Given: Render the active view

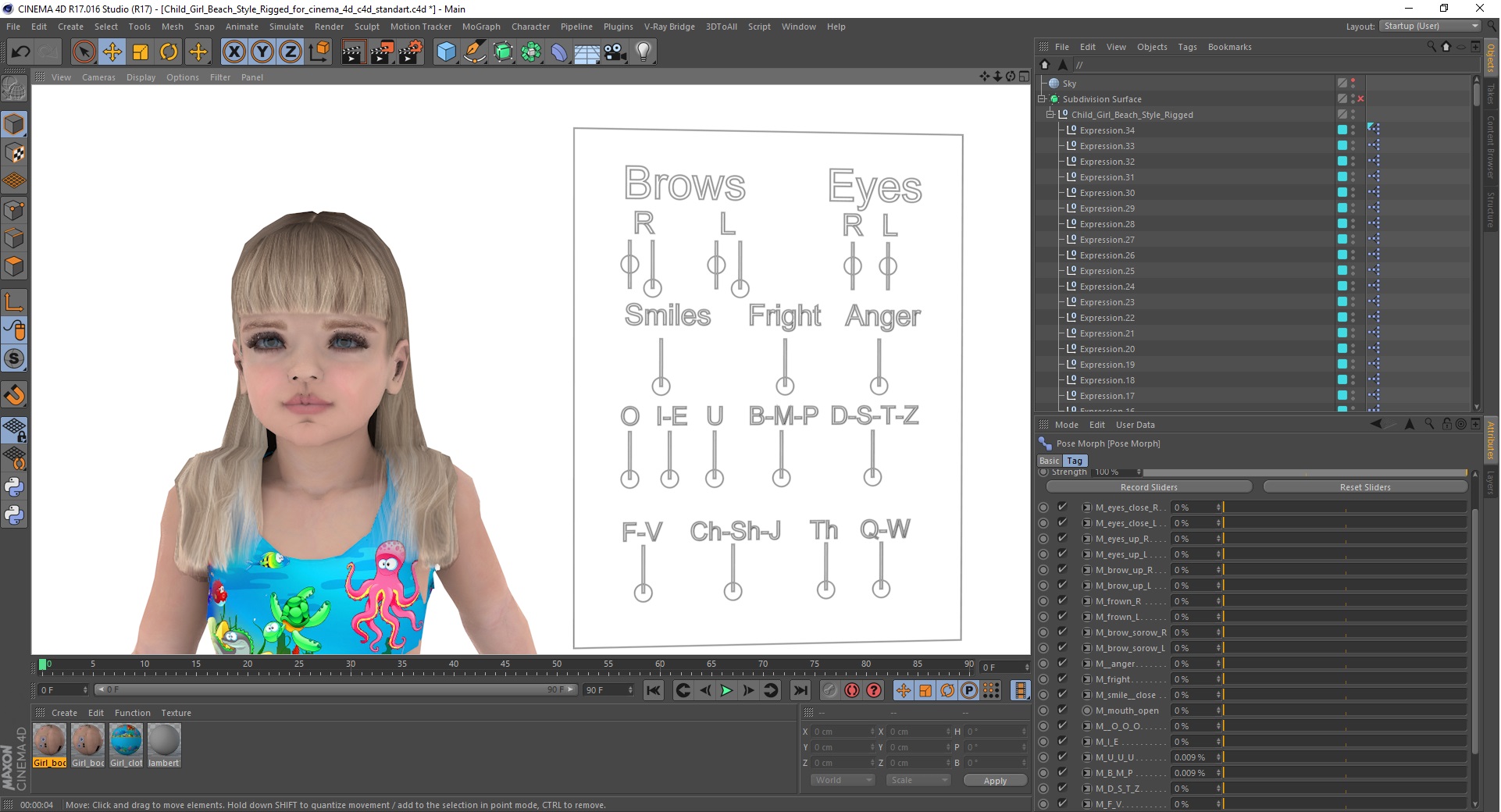Looking at the screenshot, I should point(353,52).
